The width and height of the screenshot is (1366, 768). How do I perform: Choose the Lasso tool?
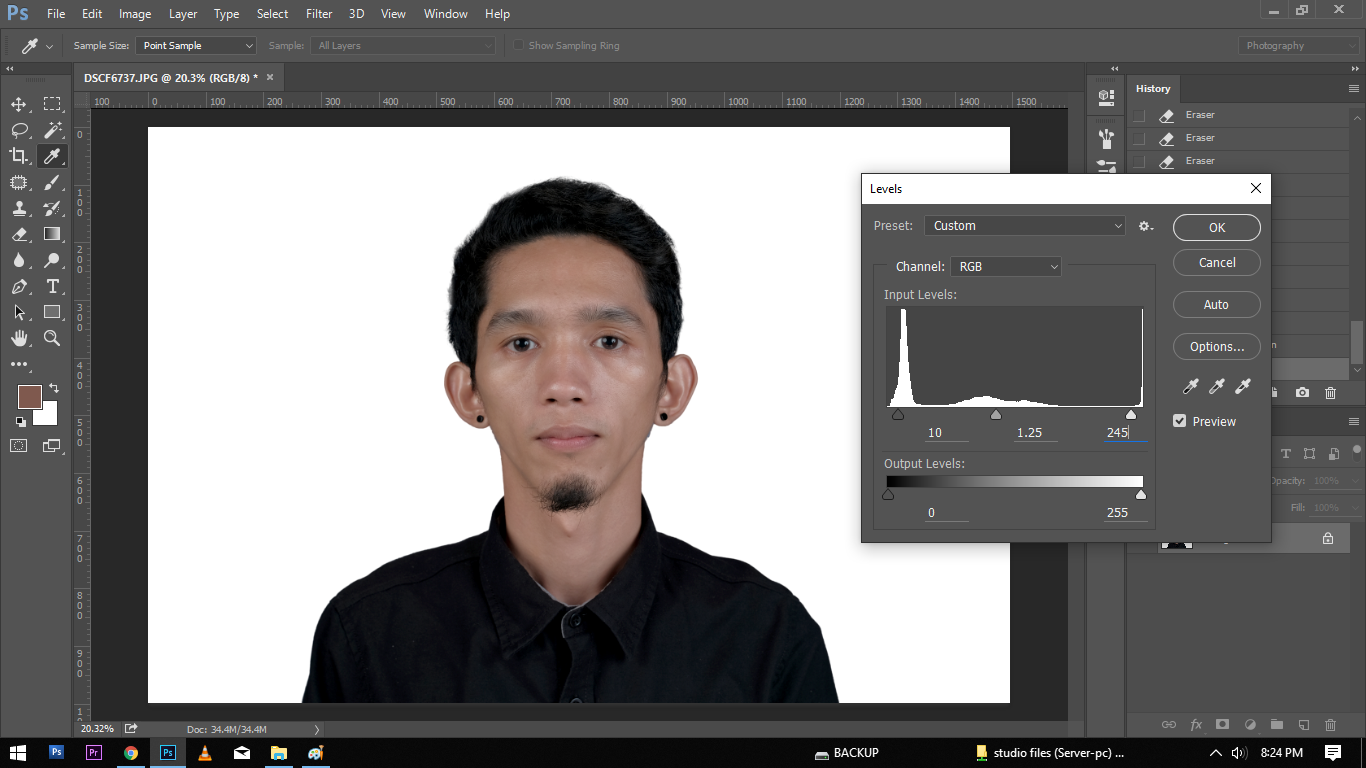tap(19, 130)
